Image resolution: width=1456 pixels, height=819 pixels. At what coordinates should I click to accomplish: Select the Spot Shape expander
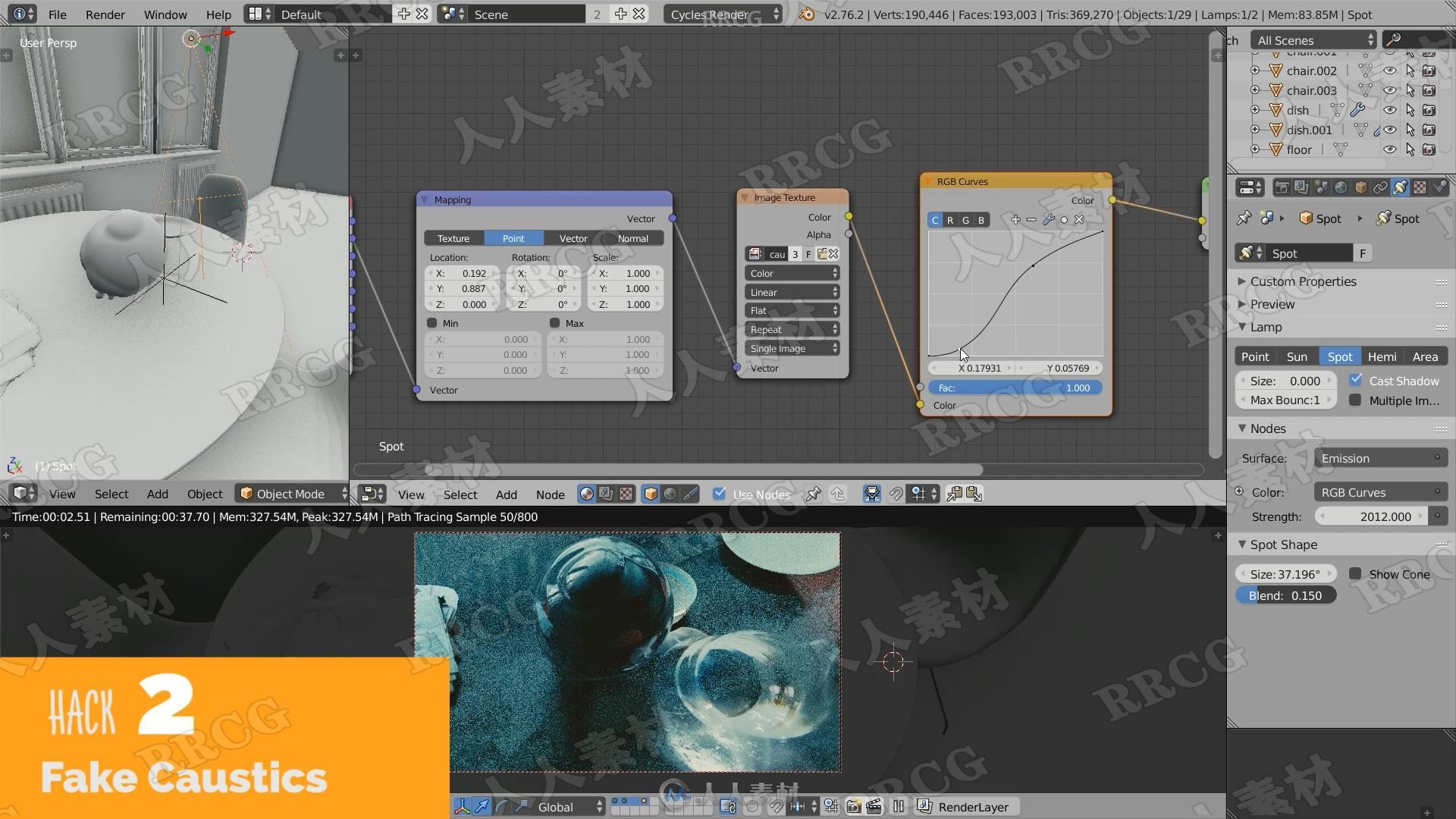coord(1283,544)
